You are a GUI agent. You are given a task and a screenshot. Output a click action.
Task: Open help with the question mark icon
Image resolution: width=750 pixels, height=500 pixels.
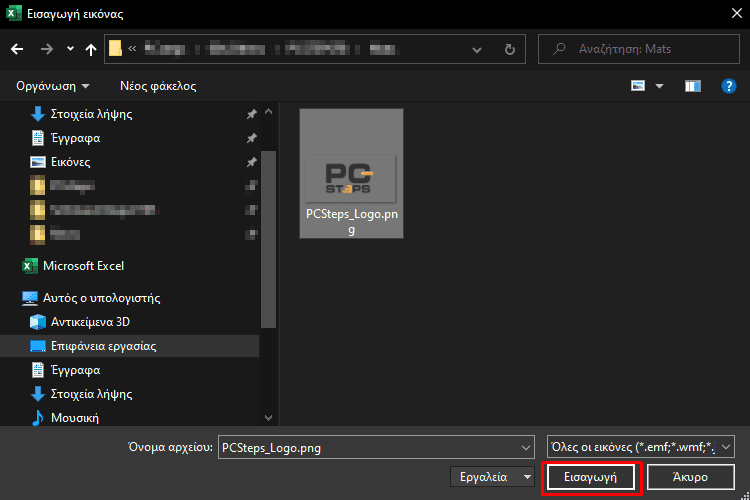tap(728, 86)
